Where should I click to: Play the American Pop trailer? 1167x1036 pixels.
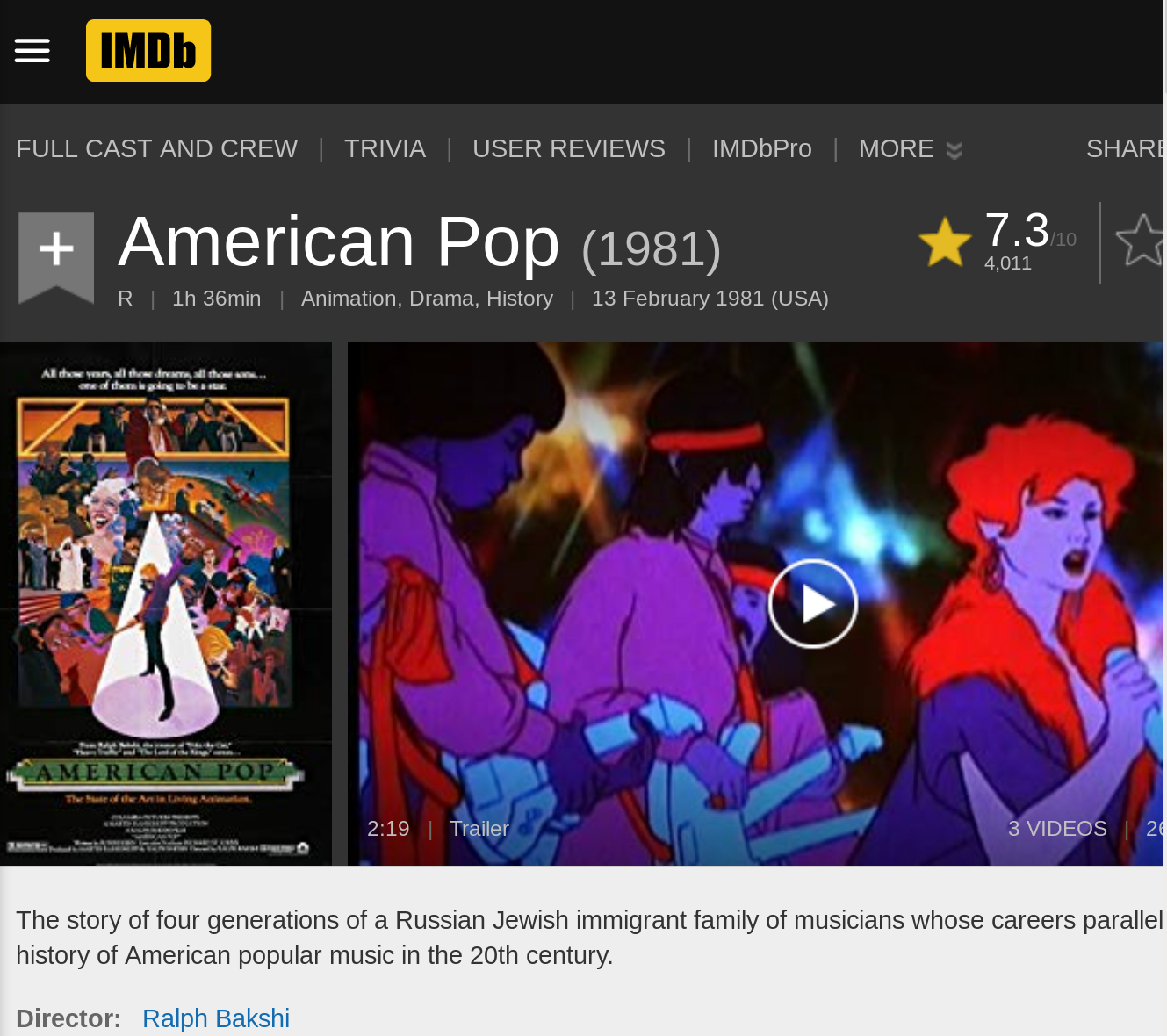[x=813, y=604]
